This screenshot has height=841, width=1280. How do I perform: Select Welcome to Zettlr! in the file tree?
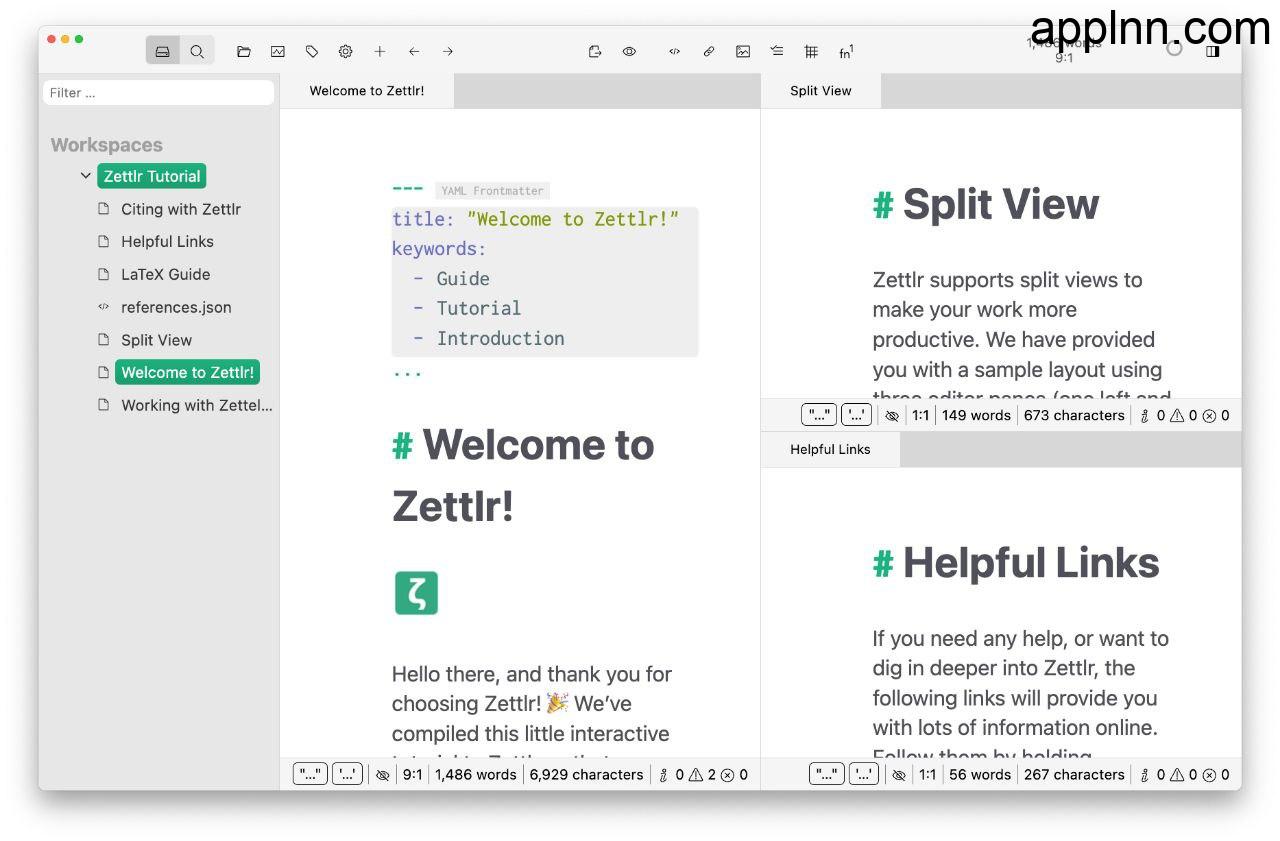(187, 372)
